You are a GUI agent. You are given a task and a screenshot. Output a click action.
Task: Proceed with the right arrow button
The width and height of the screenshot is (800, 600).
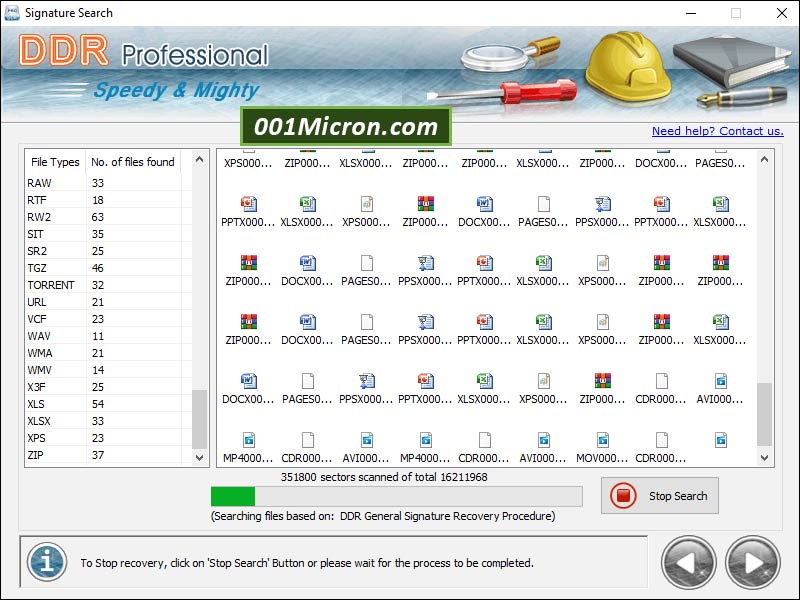pyautogui.click(x=753, y=562)
